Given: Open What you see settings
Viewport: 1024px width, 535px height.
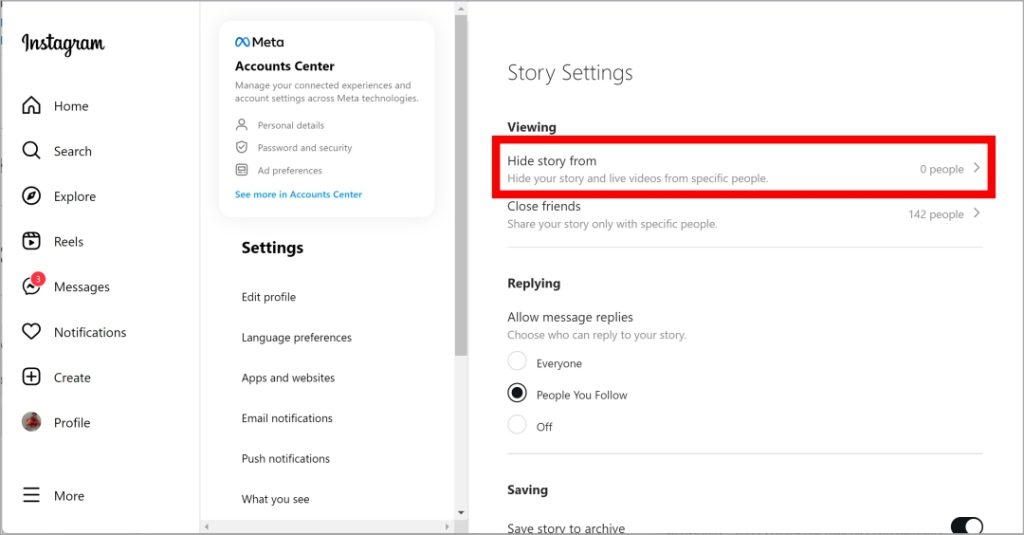Looking at the screenshot, I should (275, 499).
